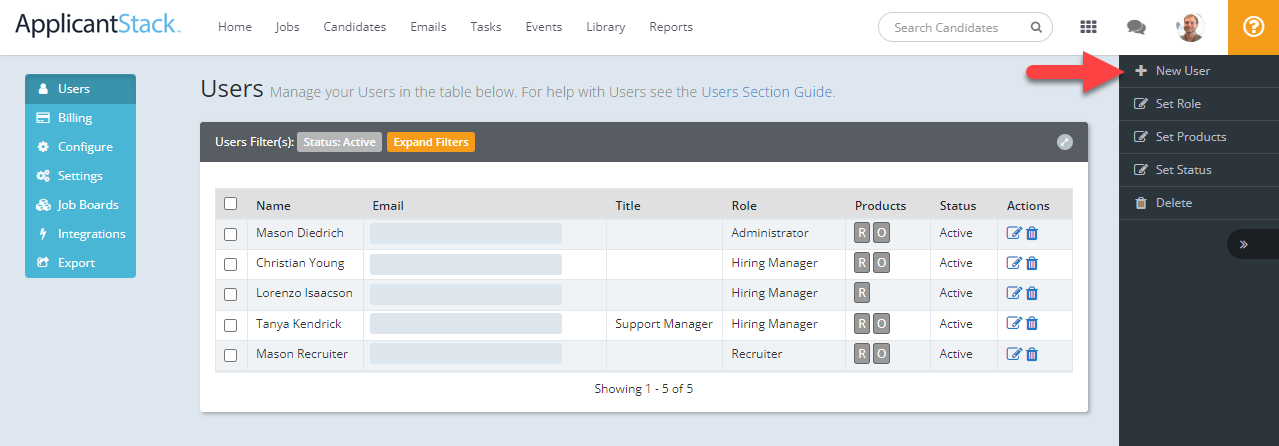Select Export in the left sidebar

pos(80,263)
